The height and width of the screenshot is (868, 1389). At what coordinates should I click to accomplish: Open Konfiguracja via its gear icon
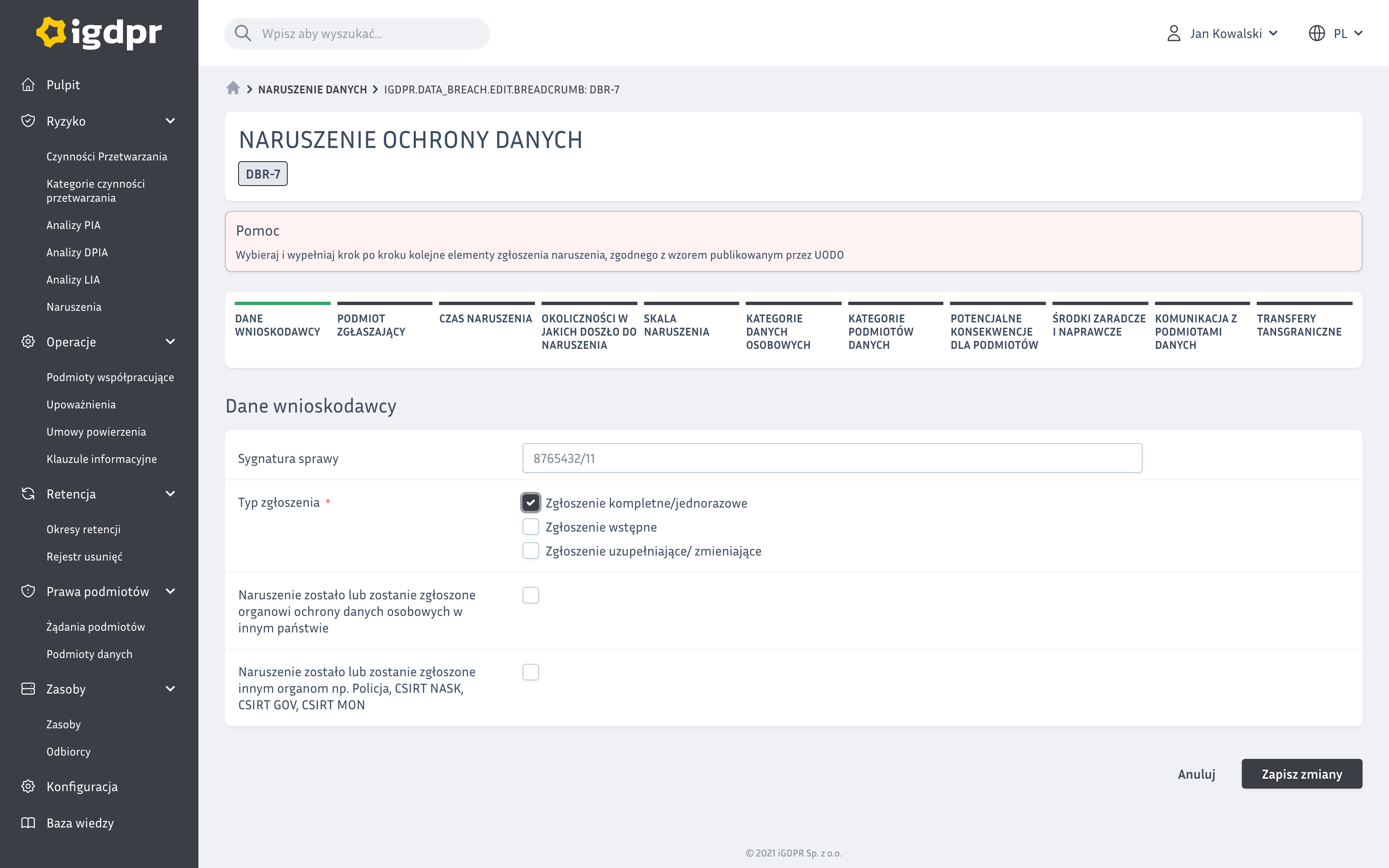pyautogui.click(x=28, y=787)
